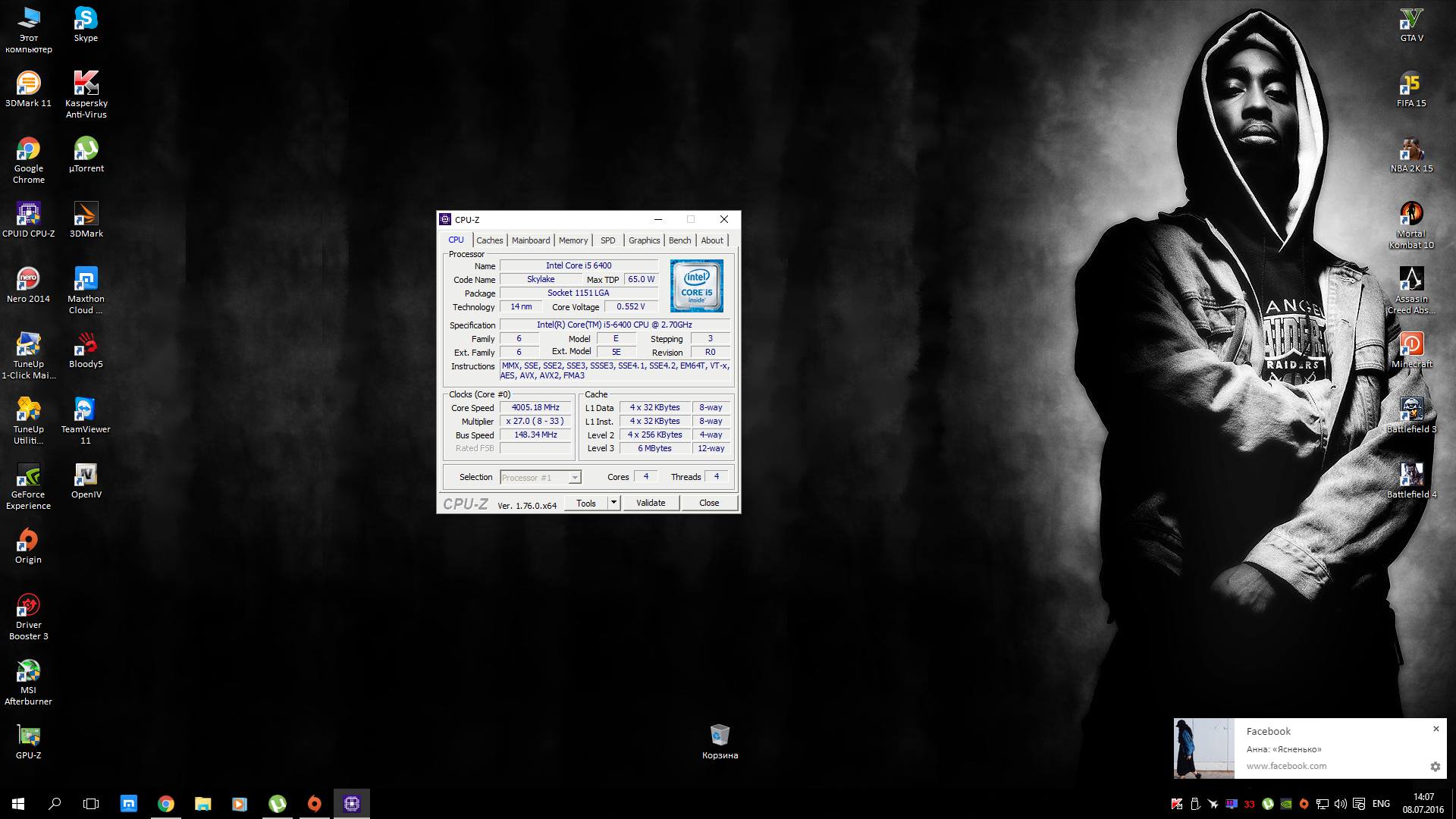This screenshot has width=1456, height=819.
Task: Launch Kaspersky Anti-Virus desktop icon
Action: click(x=86, y=84)
